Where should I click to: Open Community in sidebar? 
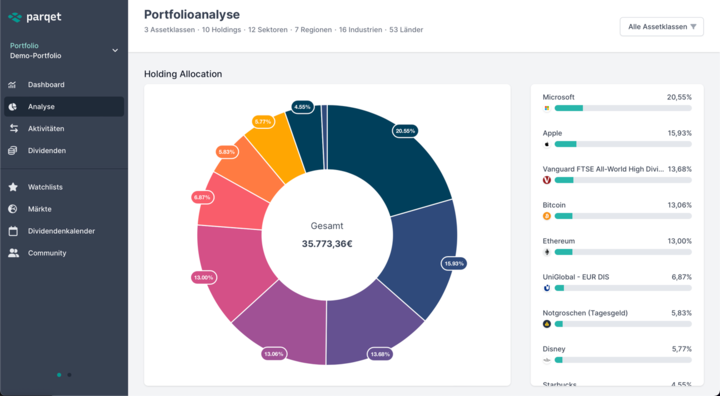pyautogui.click(x=64, y=253)
